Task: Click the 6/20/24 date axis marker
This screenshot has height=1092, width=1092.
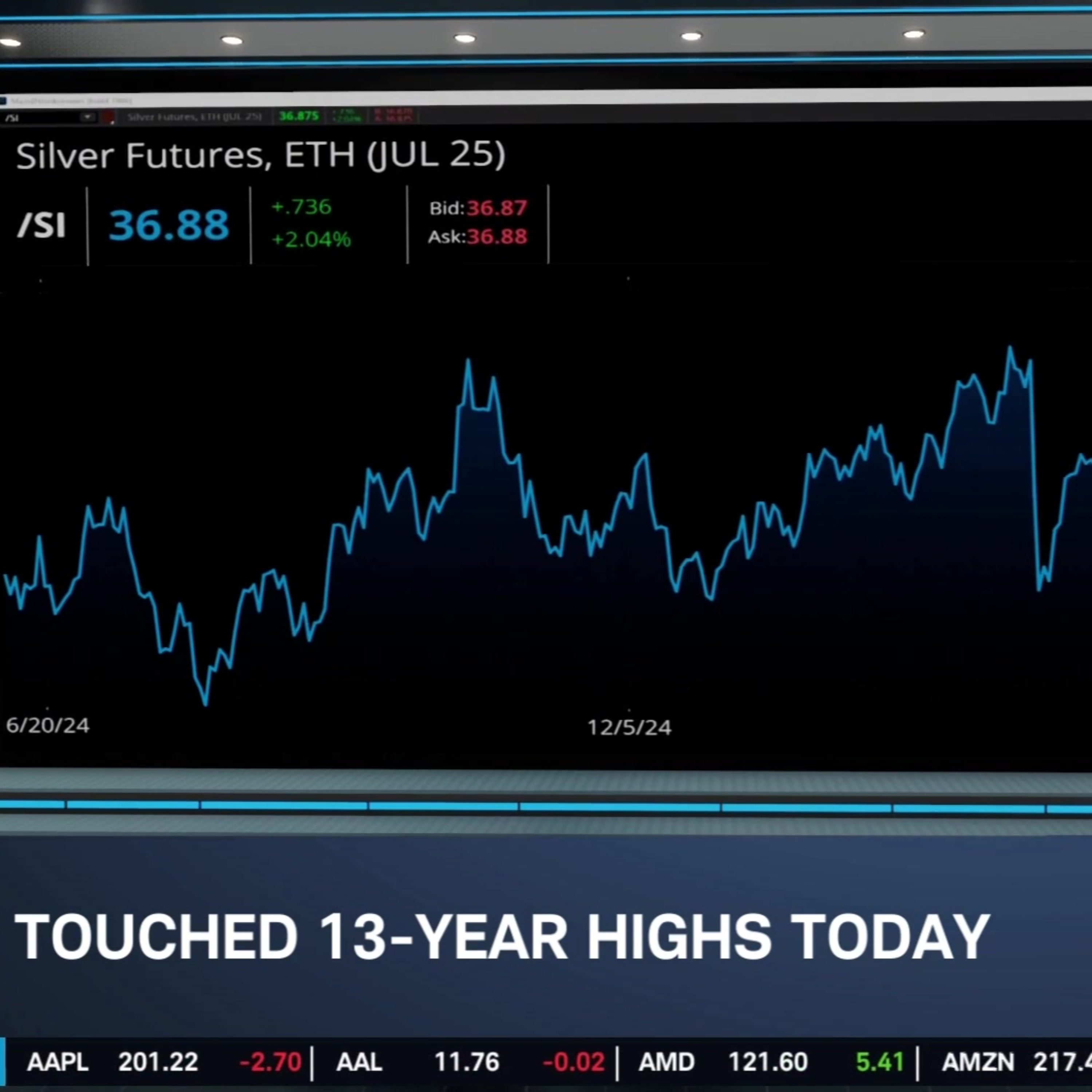Action: click(x=47, y=725)
